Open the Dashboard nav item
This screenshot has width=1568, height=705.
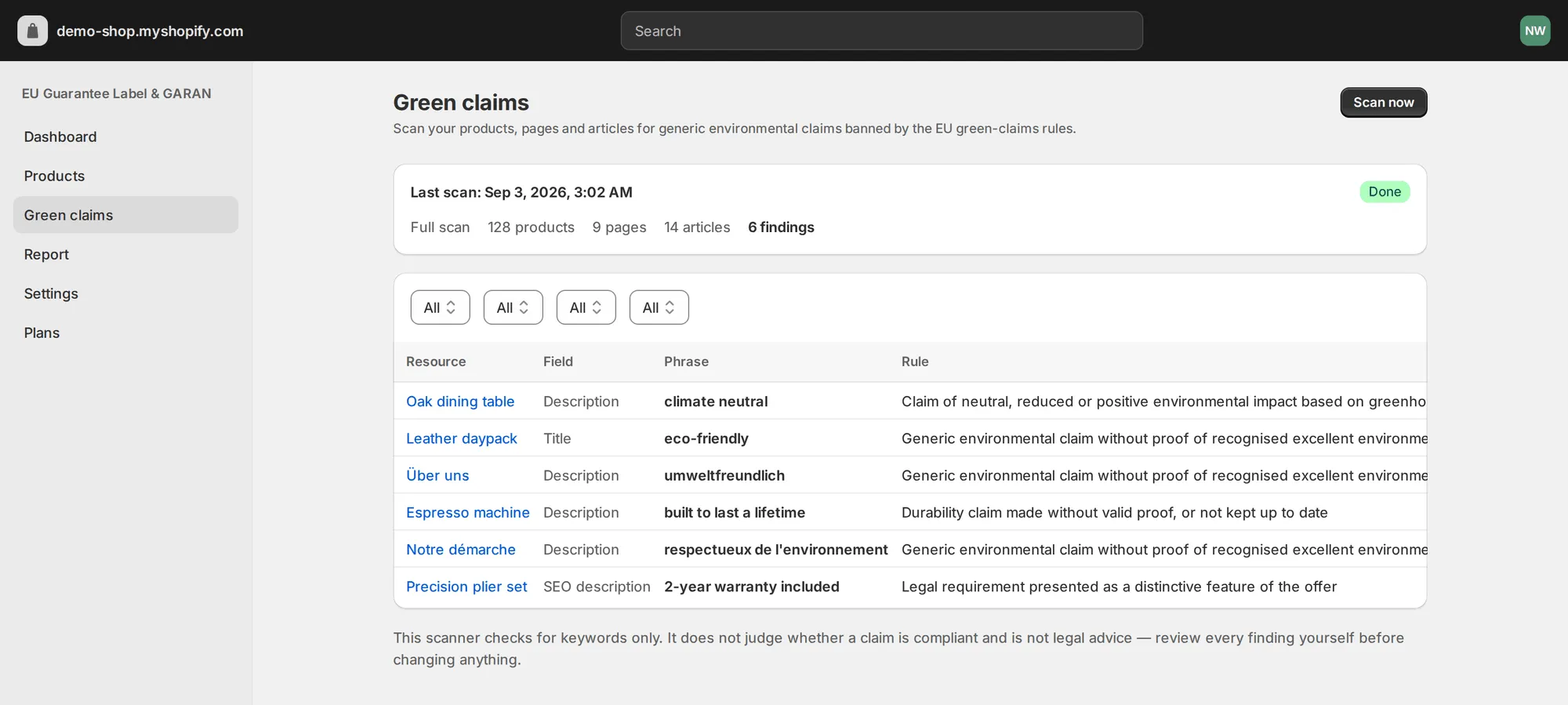point(125,136)
